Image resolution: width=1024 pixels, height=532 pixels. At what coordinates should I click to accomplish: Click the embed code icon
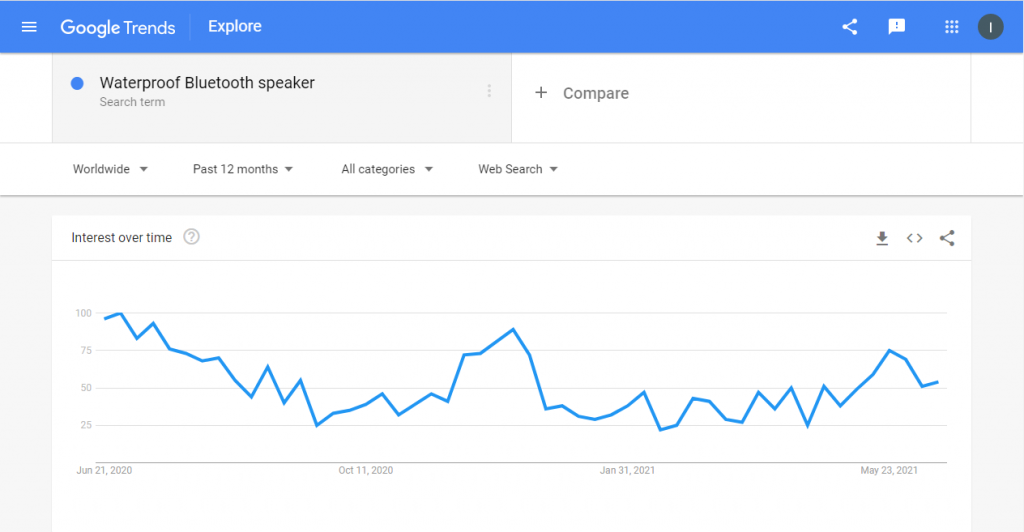coord(914,238)
